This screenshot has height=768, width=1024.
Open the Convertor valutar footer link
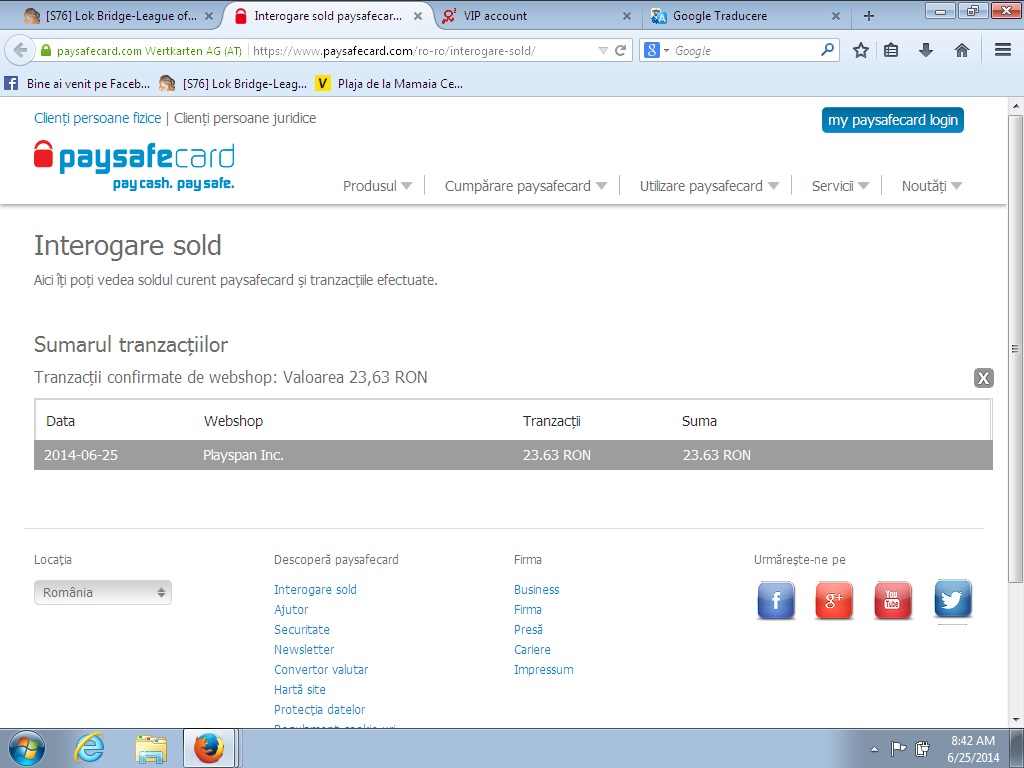tap(321, 670)
